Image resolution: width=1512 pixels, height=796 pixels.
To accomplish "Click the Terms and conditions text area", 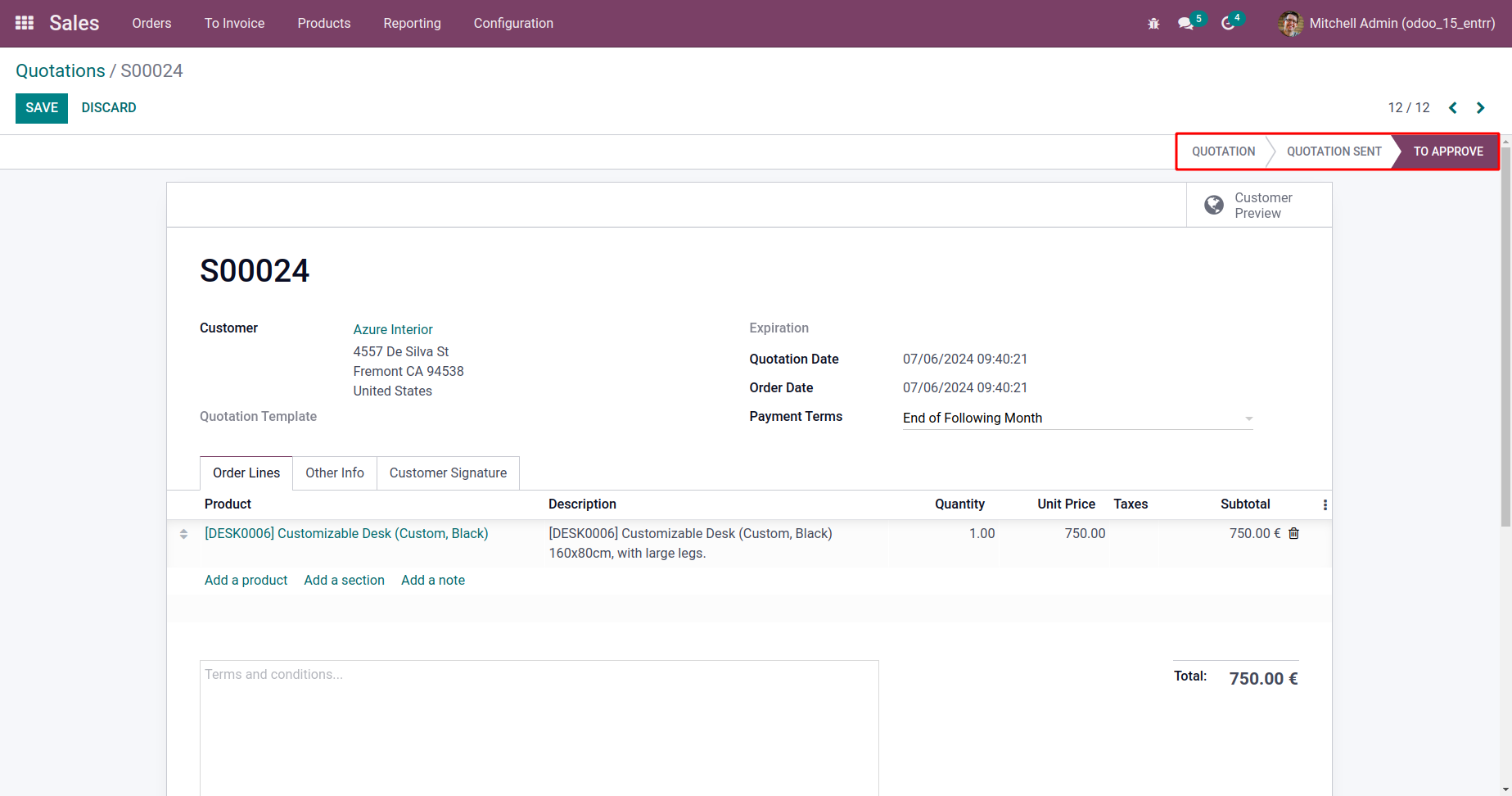I will 539,727.
